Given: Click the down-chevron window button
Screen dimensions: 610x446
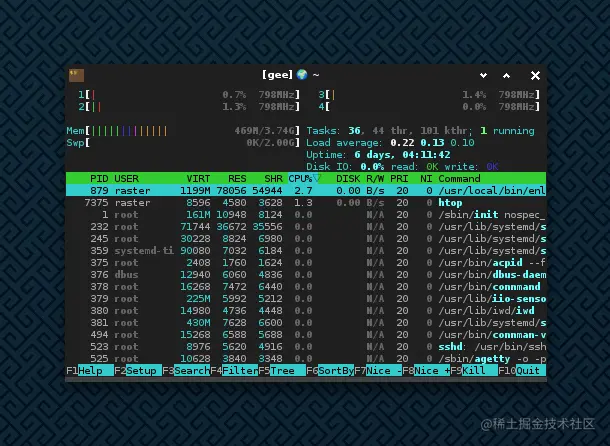Looking at the screenshot, I should [x=484, y=75].
